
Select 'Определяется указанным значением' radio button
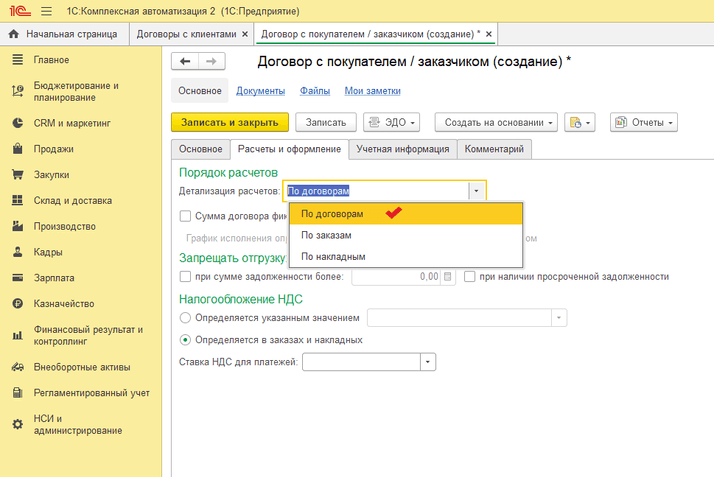click(x=185, y=318)
